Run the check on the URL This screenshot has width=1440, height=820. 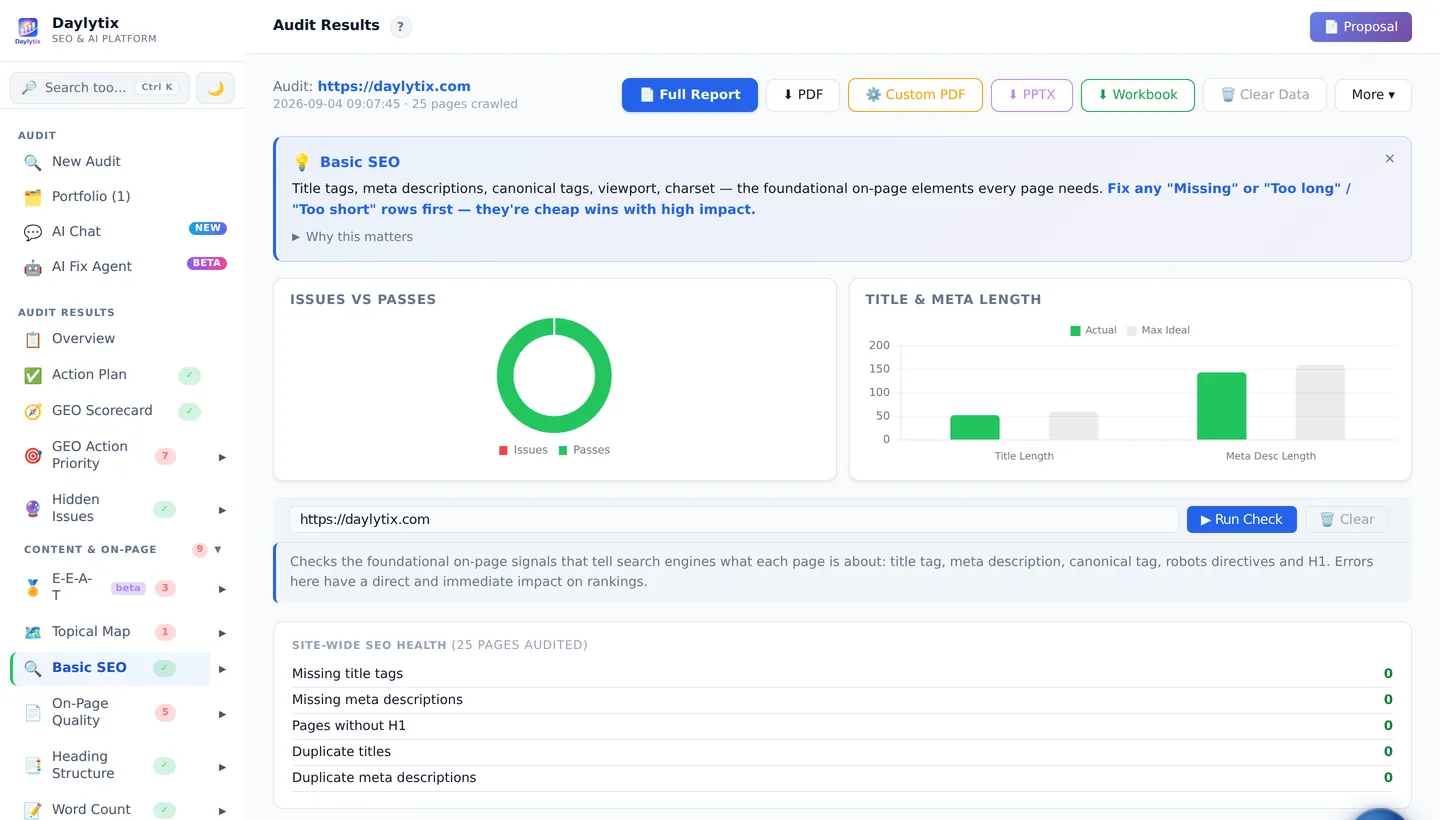click(1242, 519)
